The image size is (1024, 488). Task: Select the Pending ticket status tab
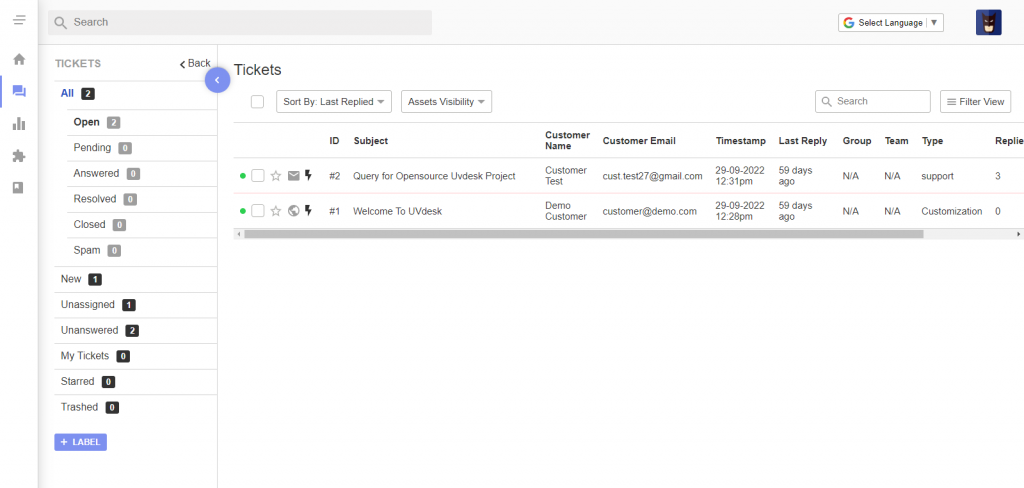click(x=93, y=147)
